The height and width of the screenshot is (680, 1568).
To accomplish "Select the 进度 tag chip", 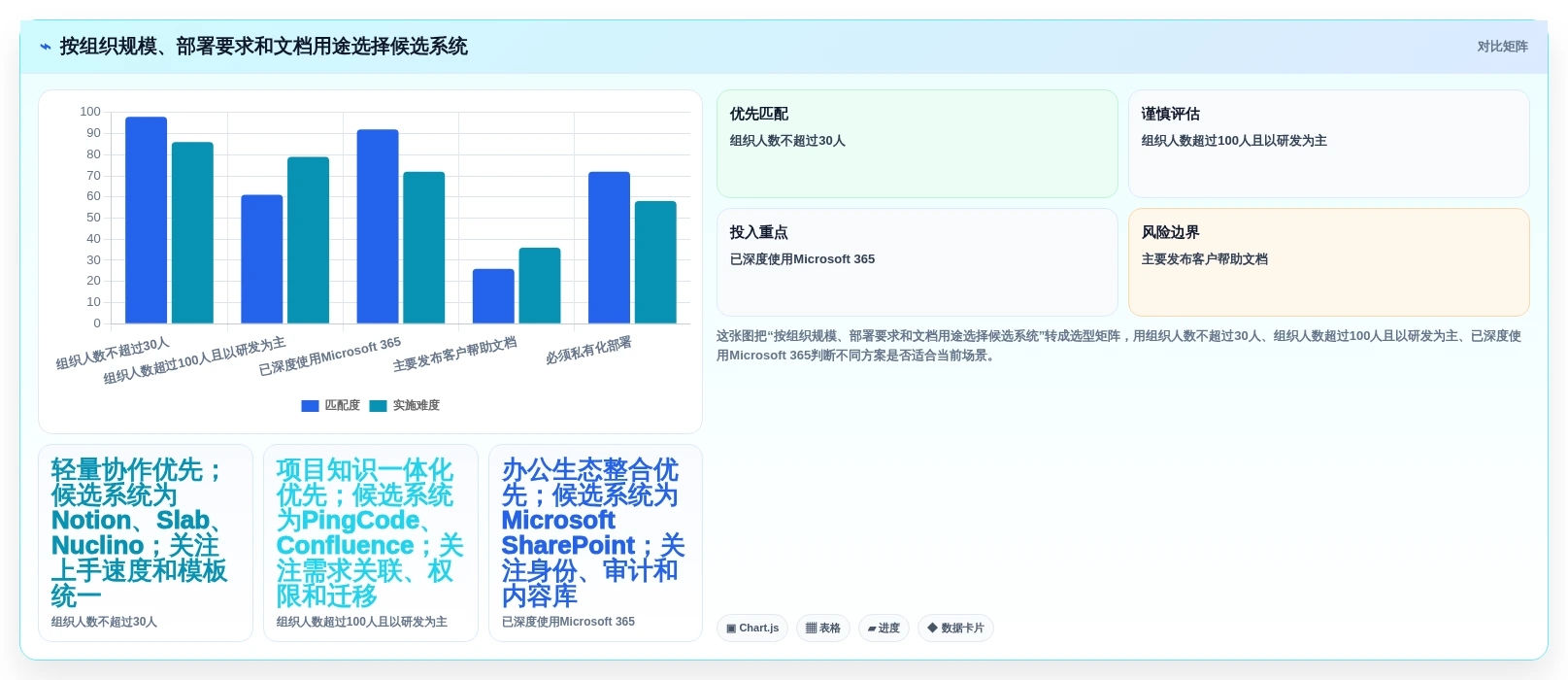I will click(884, 629).
